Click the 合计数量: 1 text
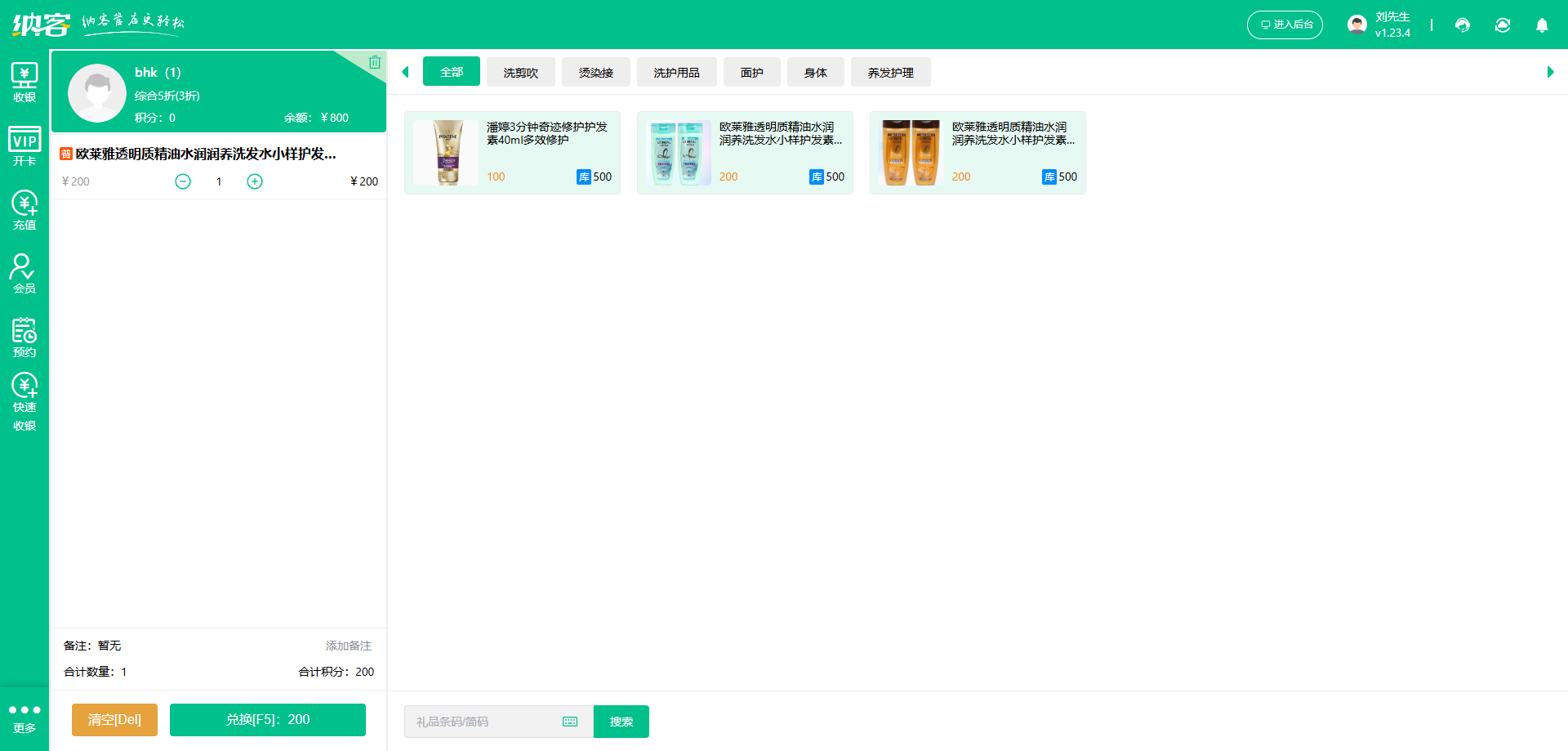Viewport: 1568px width, 751px height. (x=96, y=672)
